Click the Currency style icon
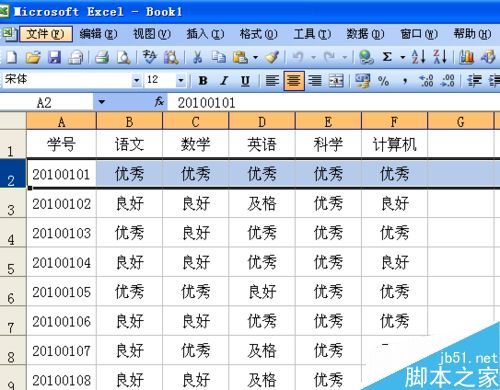The height and width of the screenshot is (390, 500). point(362,81)
